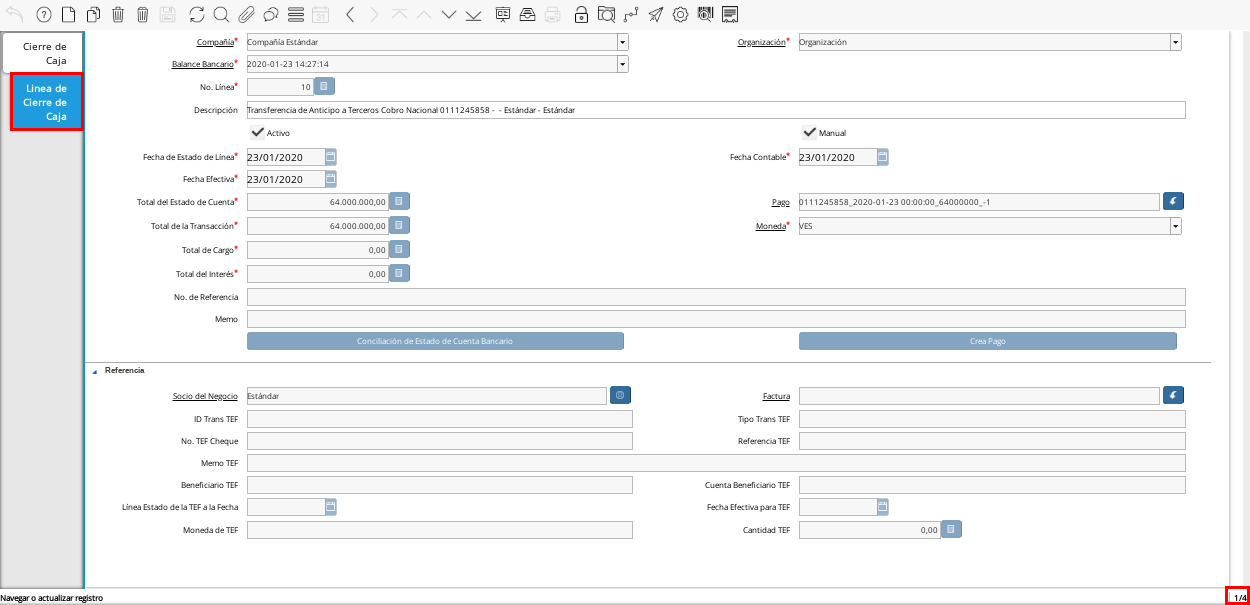Click the Refresh icon in toolbar

click(196, 14)
